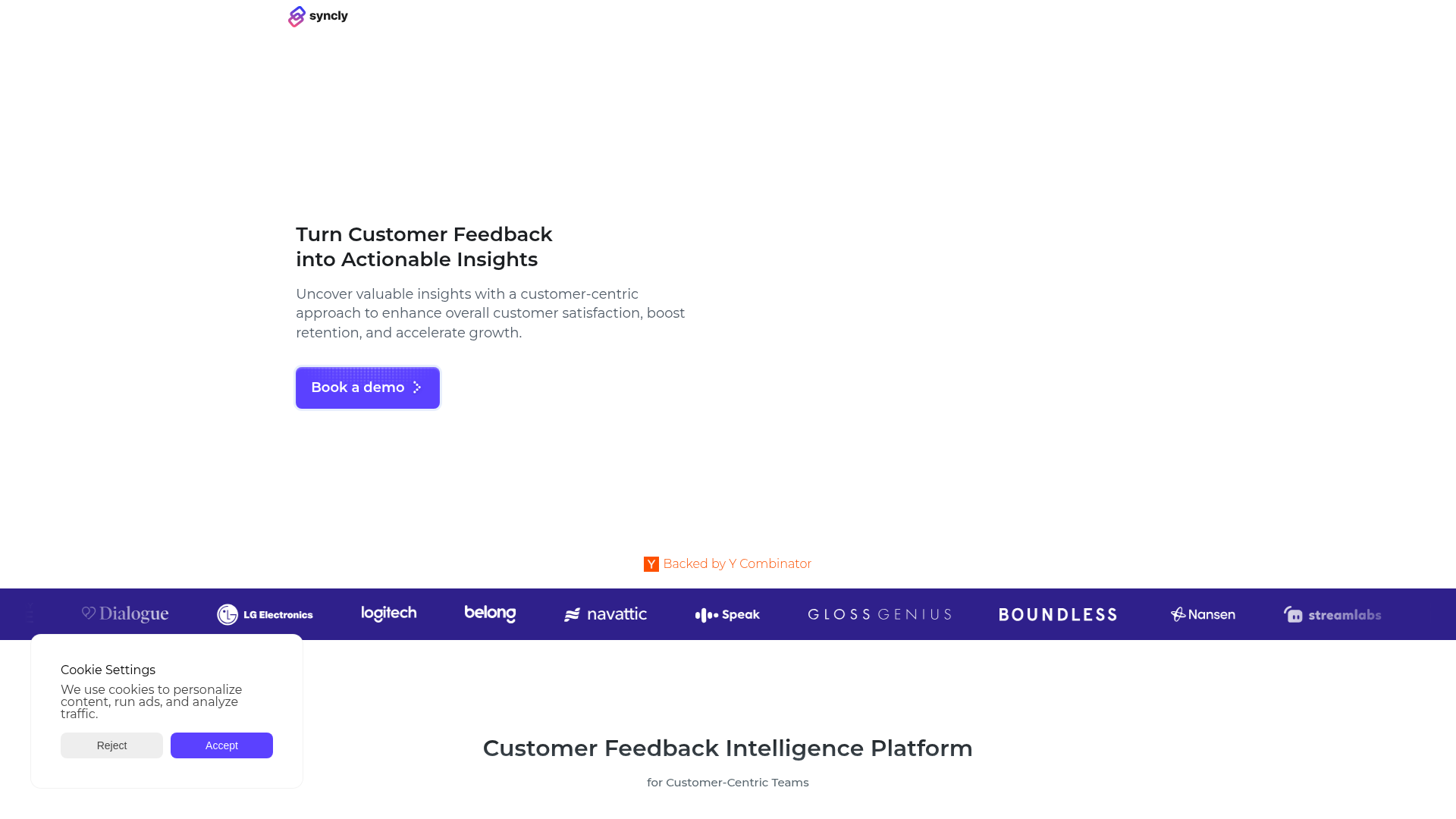Reject cookies in the Cookie Settings popup
This screenshot has height=819, width=1456.
coord(111,745)
